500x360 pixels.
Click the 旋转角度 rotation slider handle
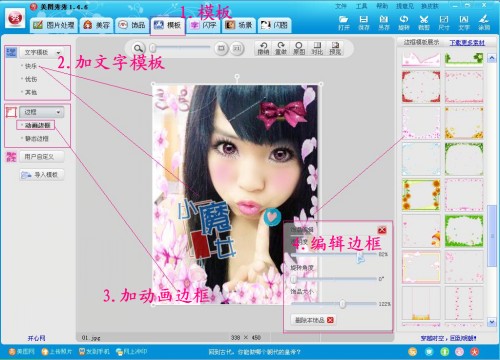coord(294,279)
